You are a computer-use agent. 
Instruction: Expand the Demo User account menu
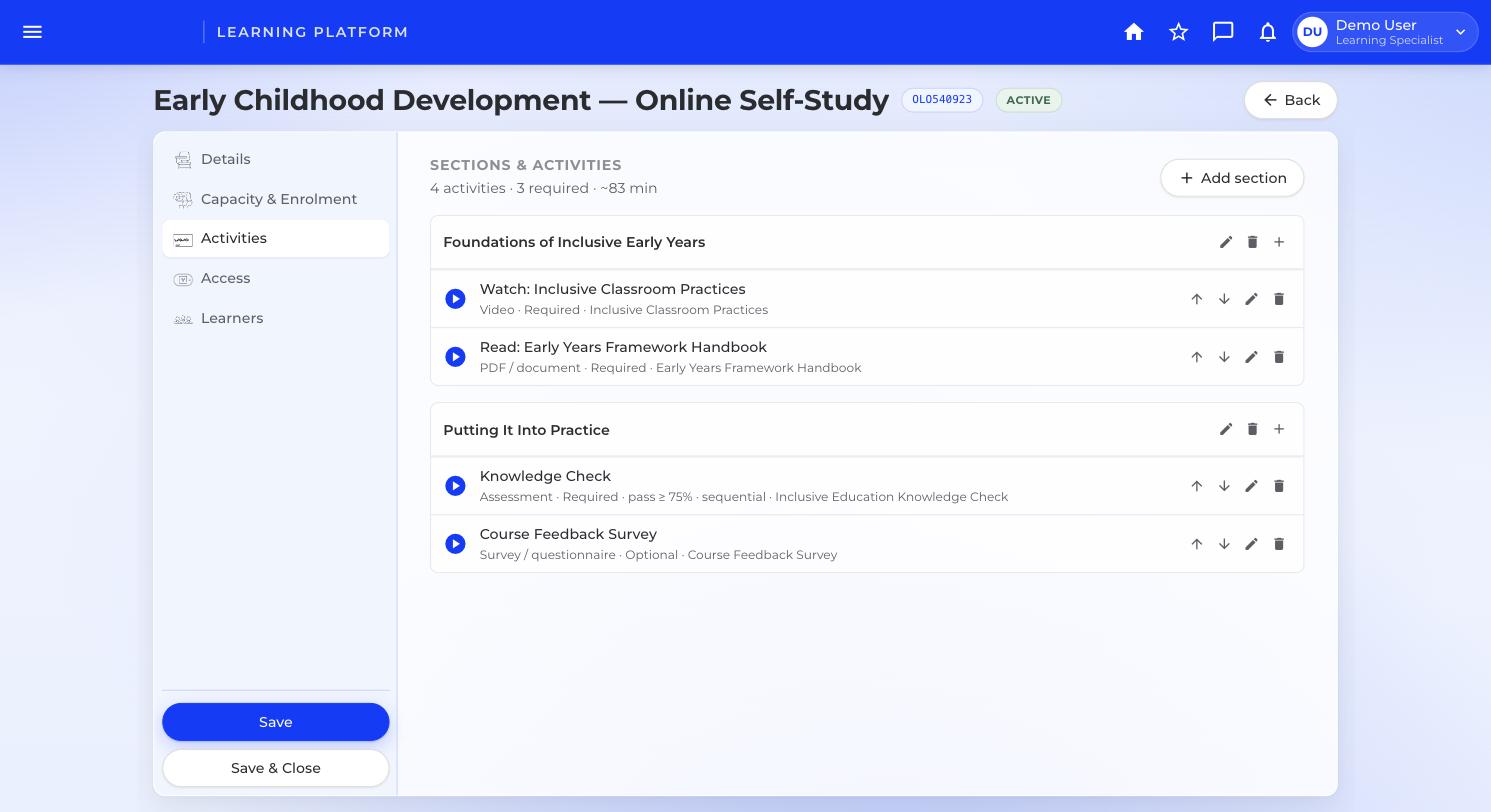tap(1385, 32)
